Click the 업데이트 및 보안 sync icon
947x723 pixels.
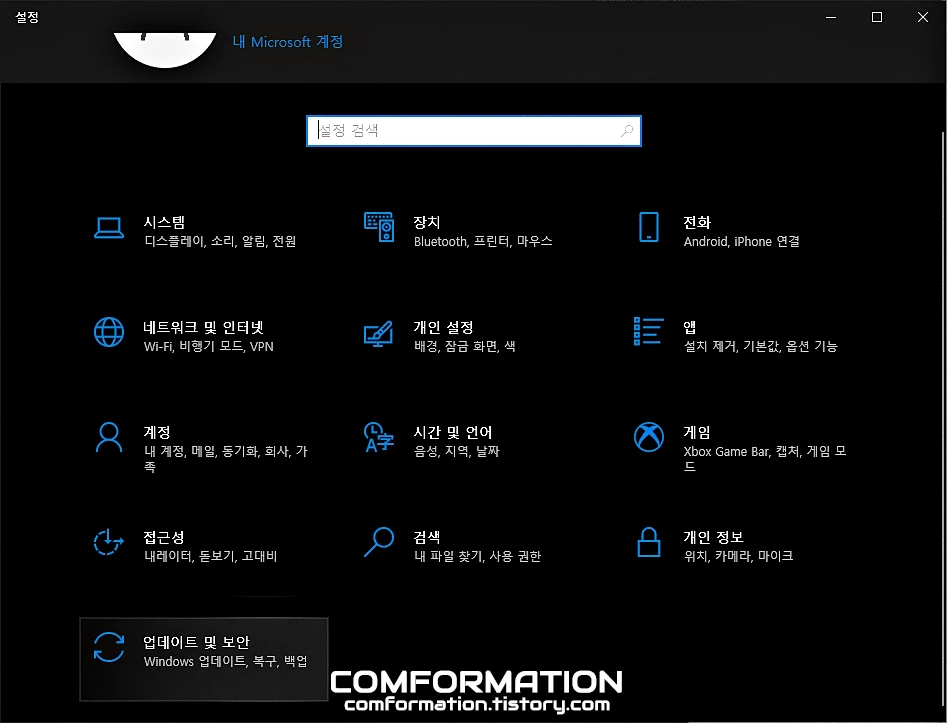click(109, 647)
